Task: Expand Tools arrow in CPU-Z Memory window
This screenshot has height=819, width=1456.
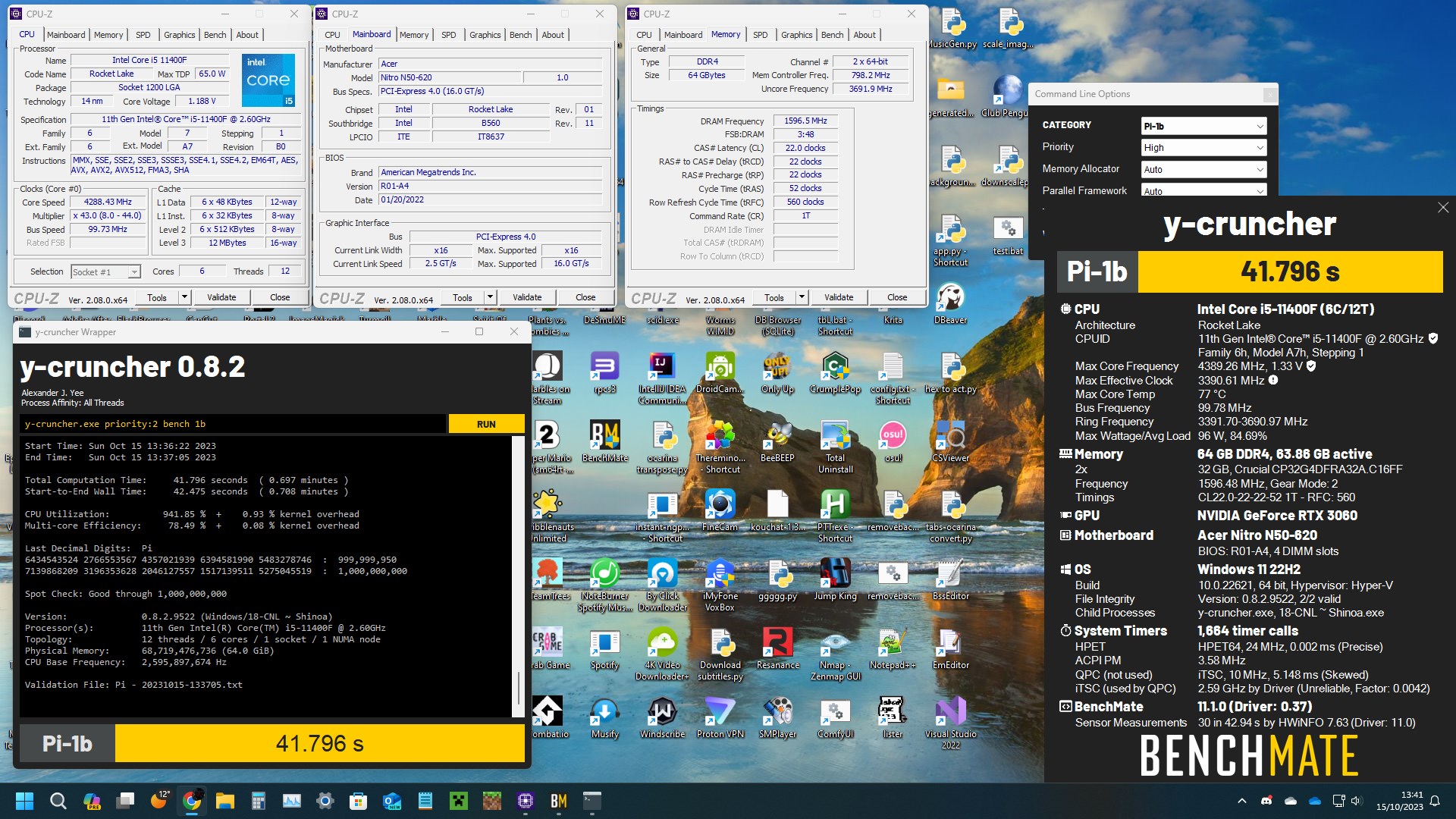Action: coord(802,297)
